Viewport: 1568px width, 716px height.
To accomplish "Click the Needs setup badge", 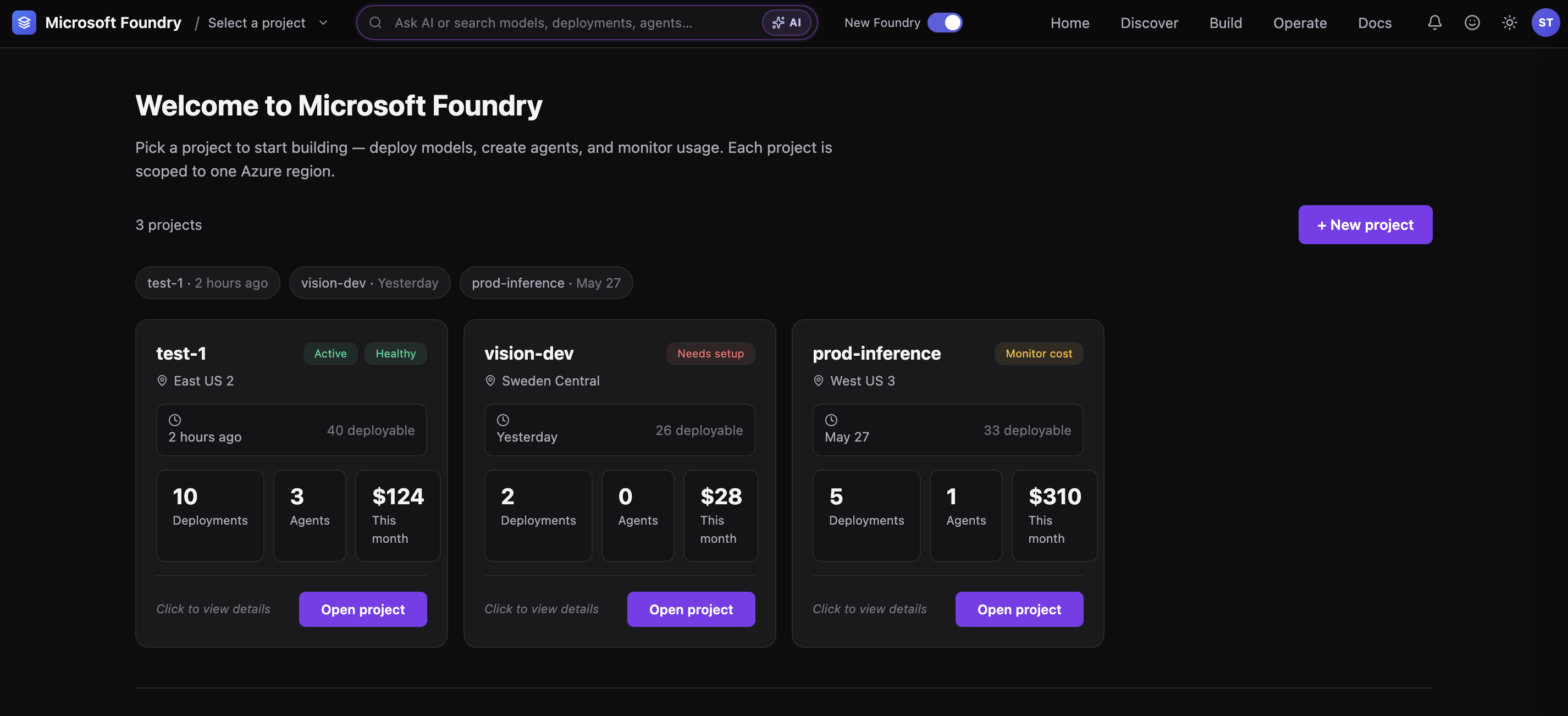I will coord(710,354).
